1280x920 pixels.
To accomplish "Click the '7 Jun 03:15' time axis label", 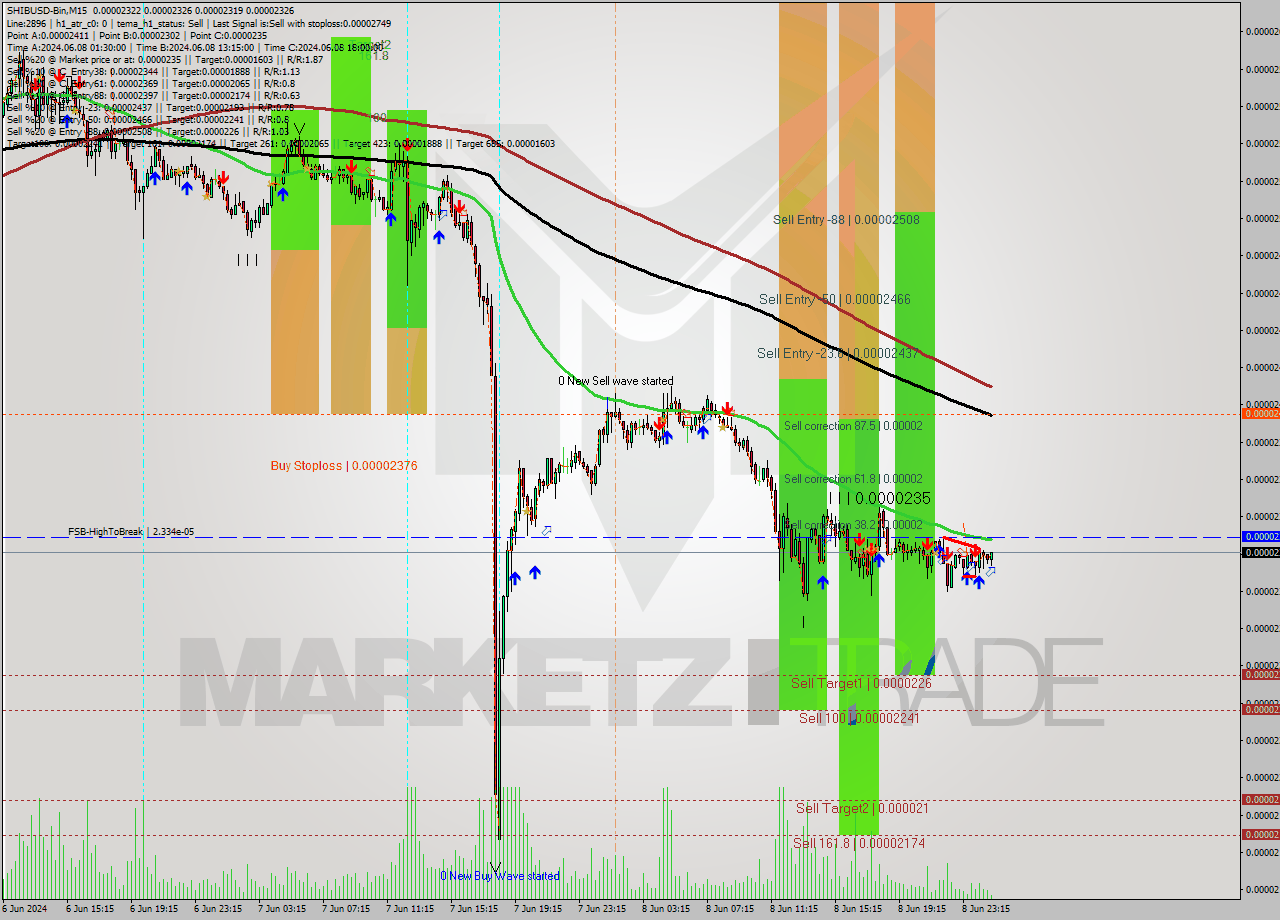I will coord(282,909).
